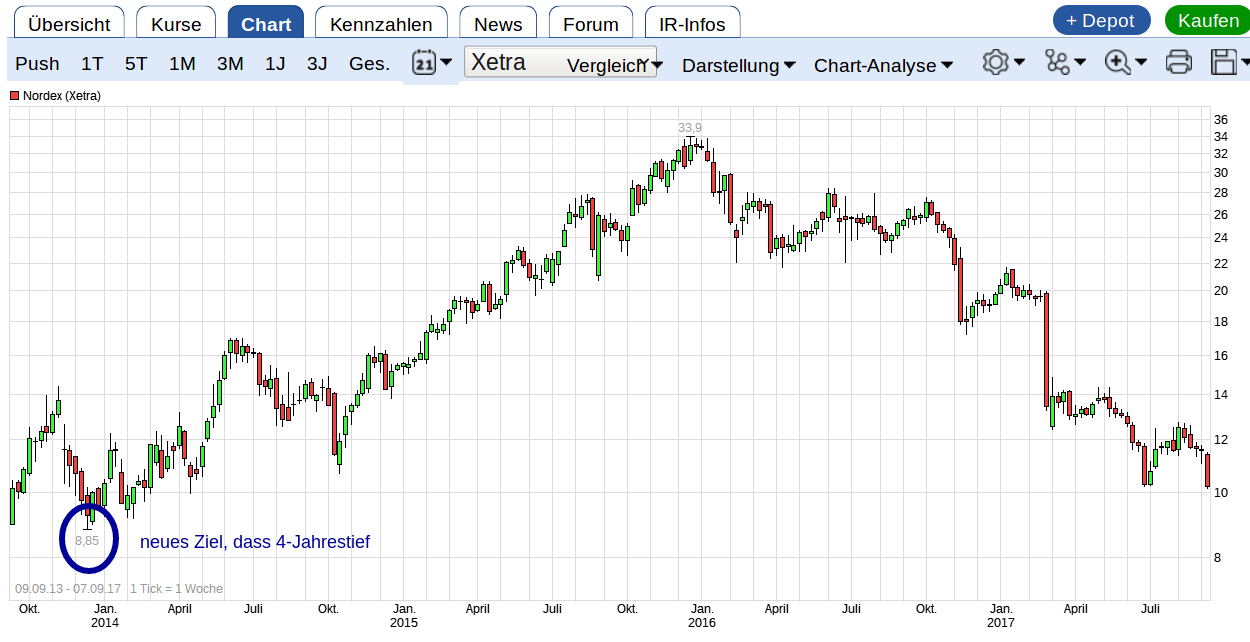The height and width of the screenshot is (642, 1250).
Task: Expand the zoom dropdown arrow
Action: click(x=1141, y=62)
